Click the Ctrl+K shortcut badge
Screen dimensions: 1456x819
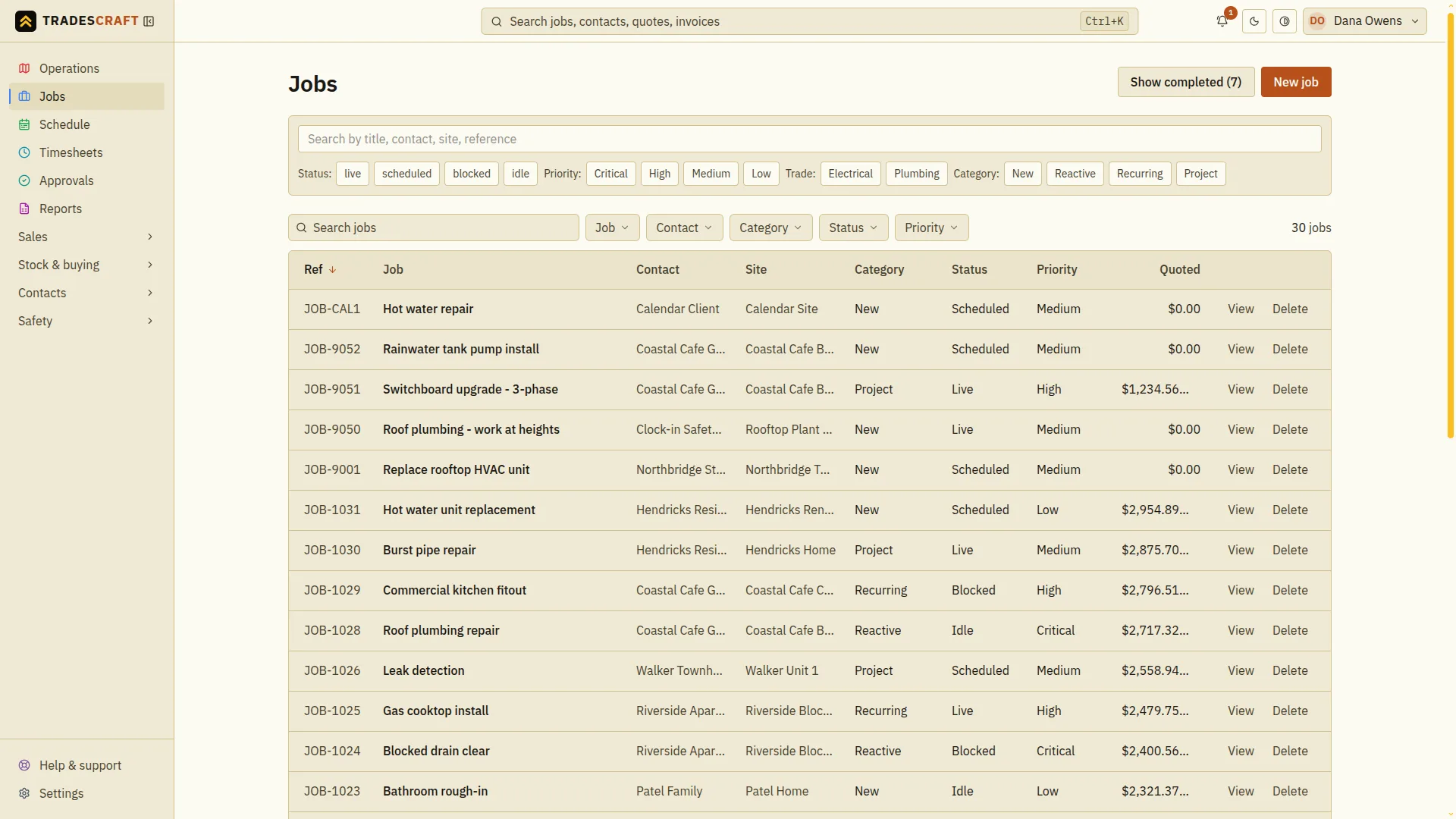click(1104, 21)
